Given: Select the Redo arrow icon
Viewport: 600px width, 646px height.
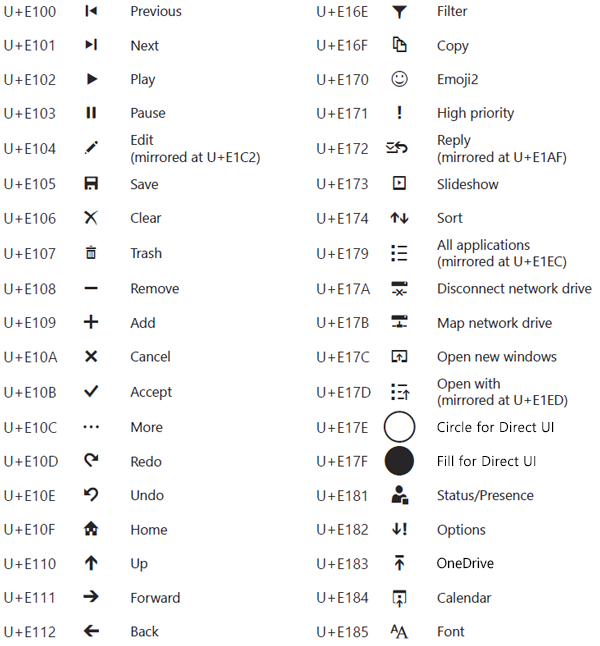Looking at the screenshot, I should click(91, 461).
